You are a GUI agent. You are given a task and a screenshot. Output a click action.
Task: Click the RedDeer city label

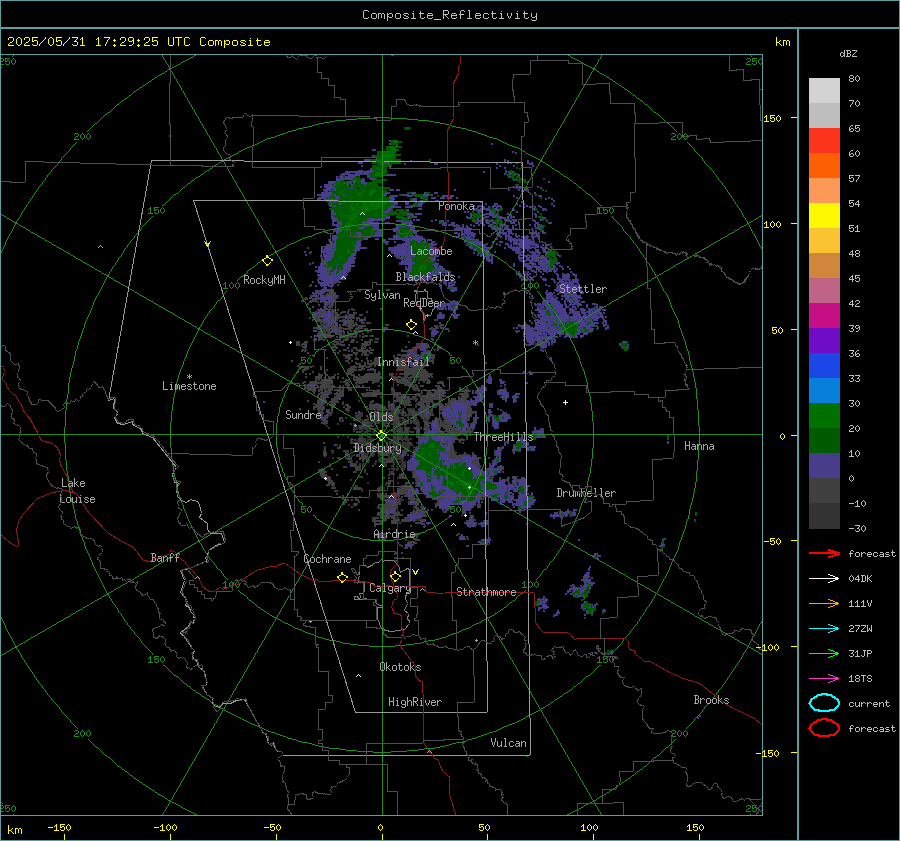[424, 303]
